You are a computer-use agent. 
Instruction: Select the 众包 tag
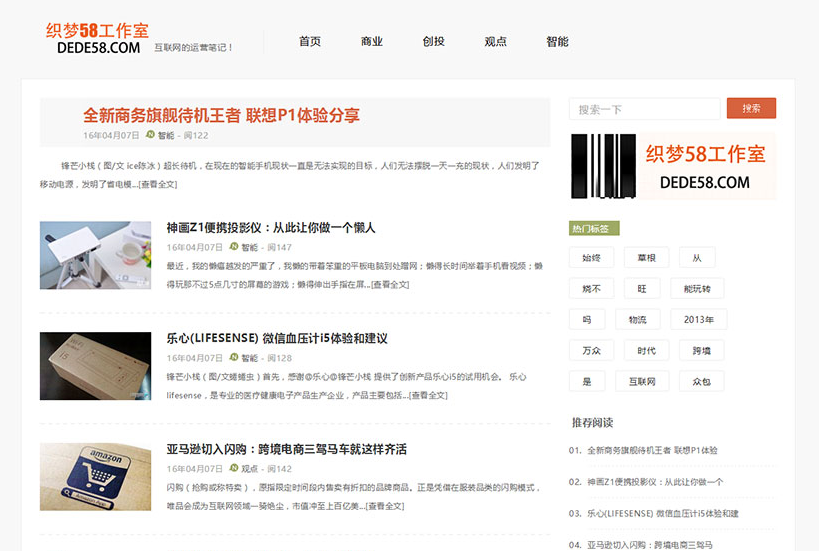point(701,381)
